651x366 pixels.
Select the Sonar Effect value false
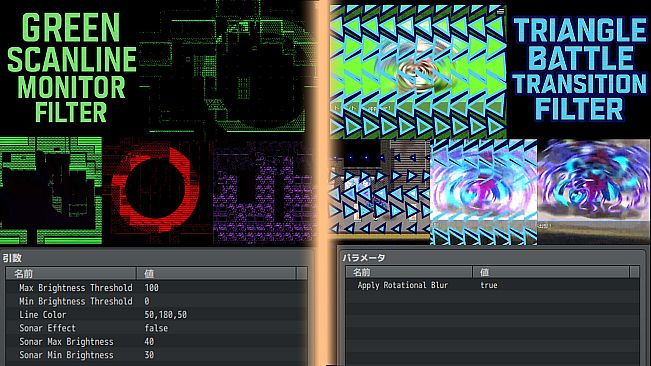[x=156, y=328]
